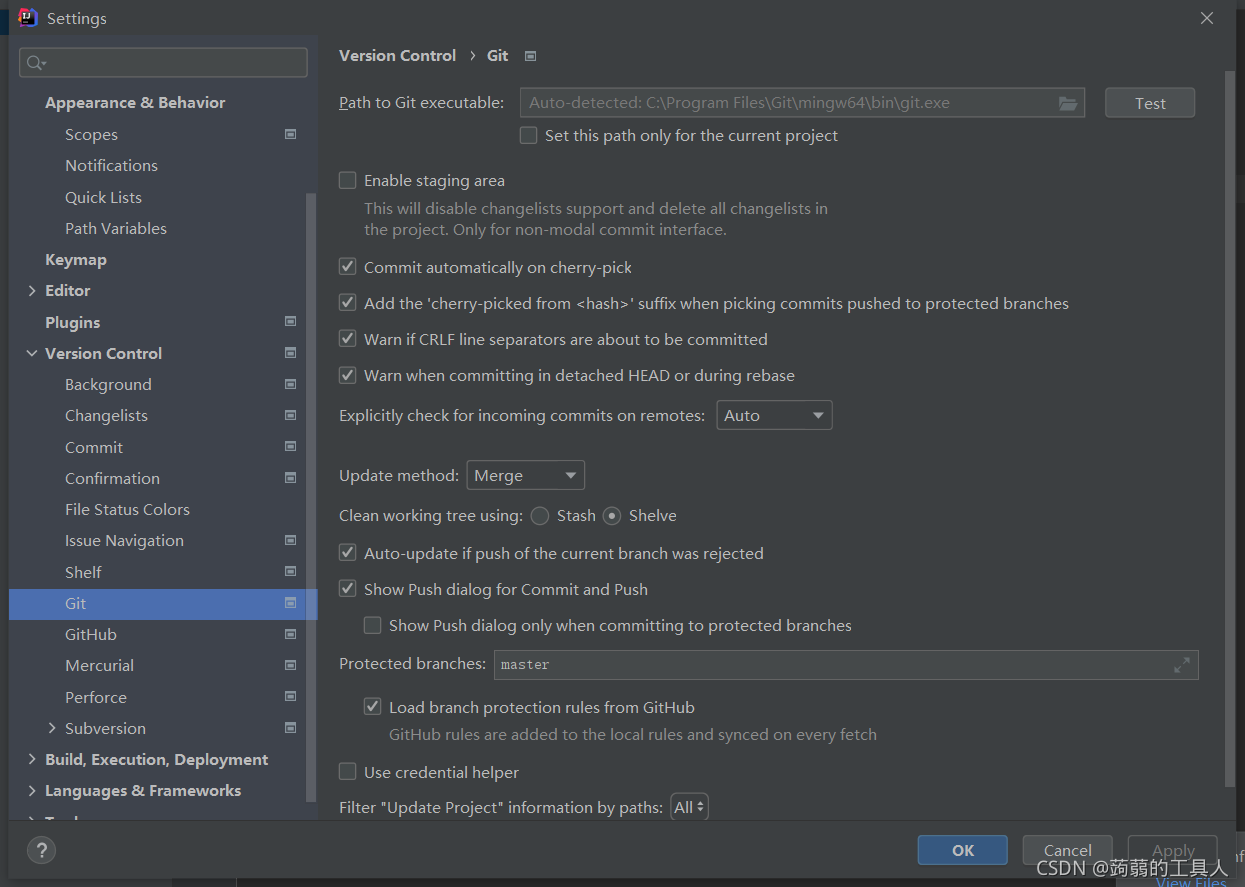Screen dimensions: 1245x887
Task: Open the Path Variables settings page
Action: (116, 228)
